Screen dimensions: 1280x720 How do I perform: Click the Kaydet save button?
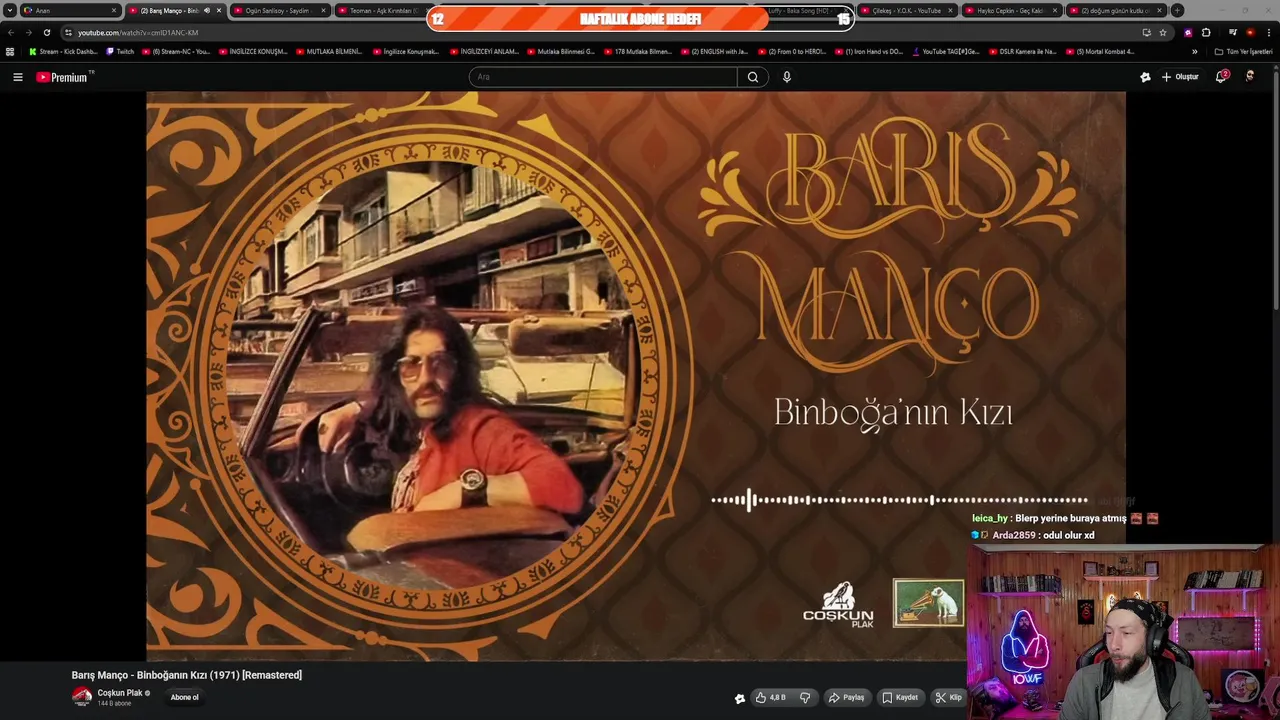(900, 698)
